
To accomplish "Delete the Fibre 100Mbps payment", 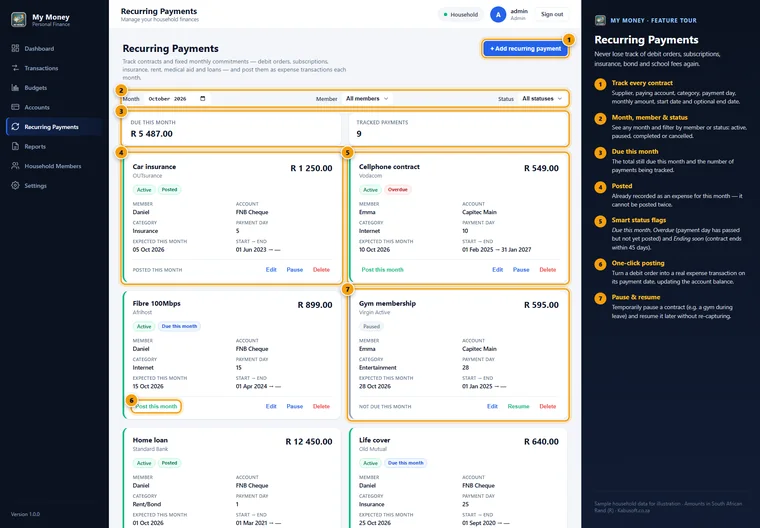I will (x=321, y=406).
